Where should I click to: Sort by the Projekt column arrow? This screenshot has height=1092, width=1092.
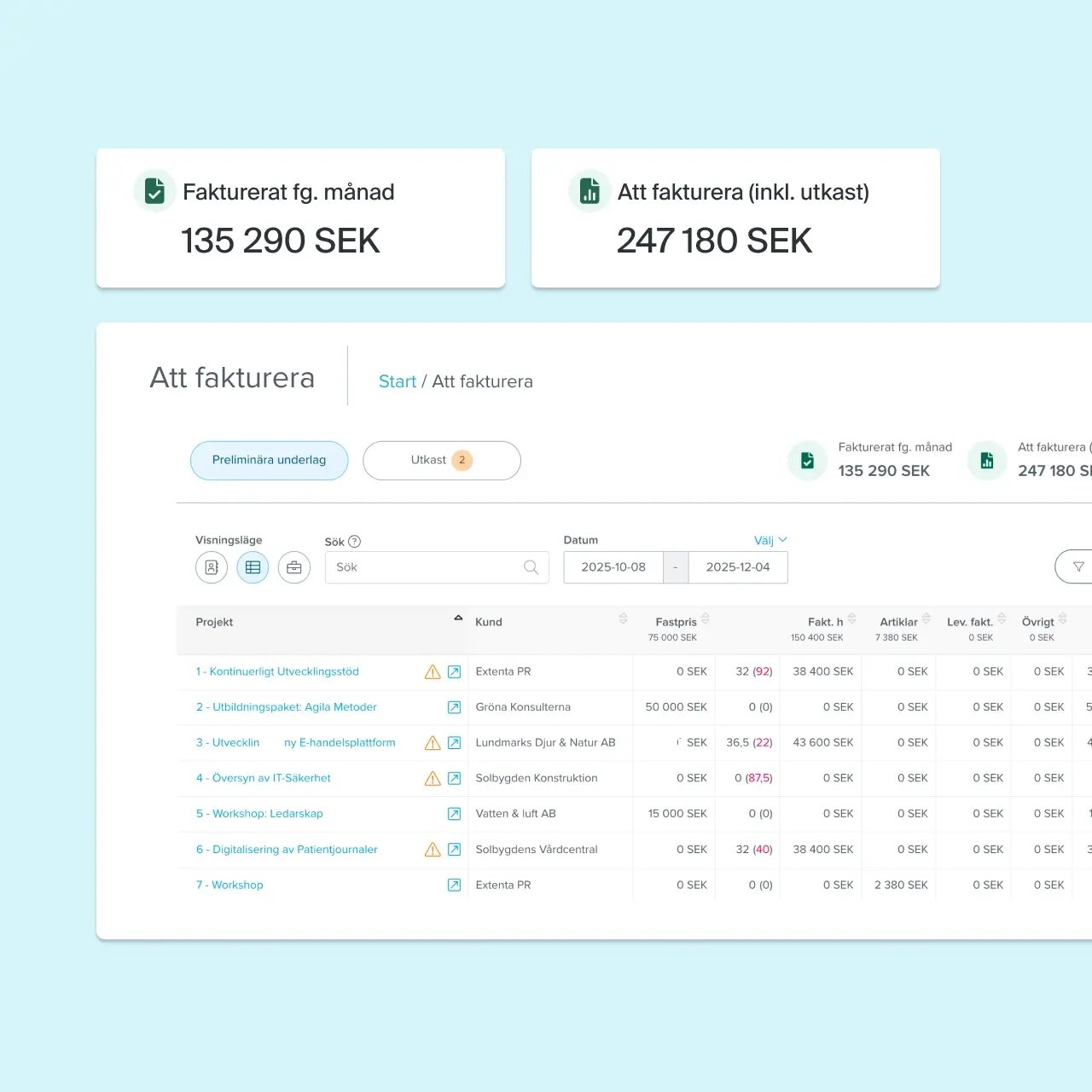458,618
